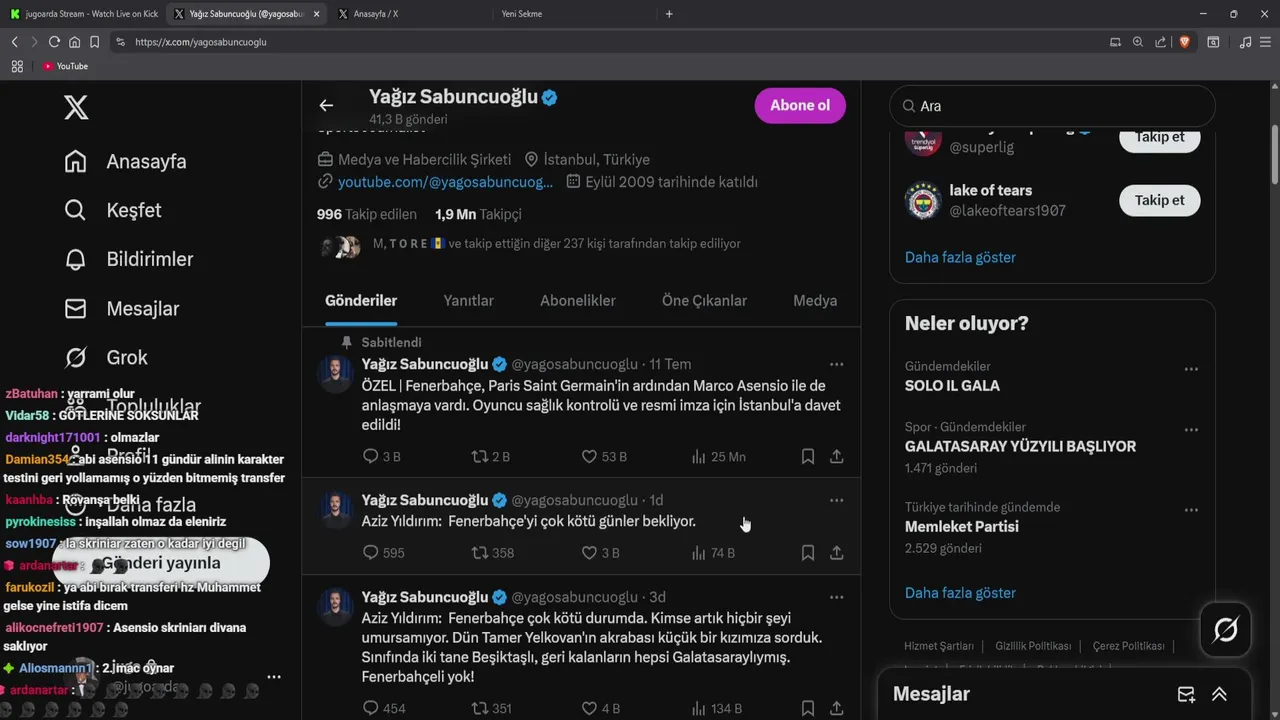1280x720 pixels.
Task: Switch to the Anasayfa / X browser tab
Action: click(410, 14)
